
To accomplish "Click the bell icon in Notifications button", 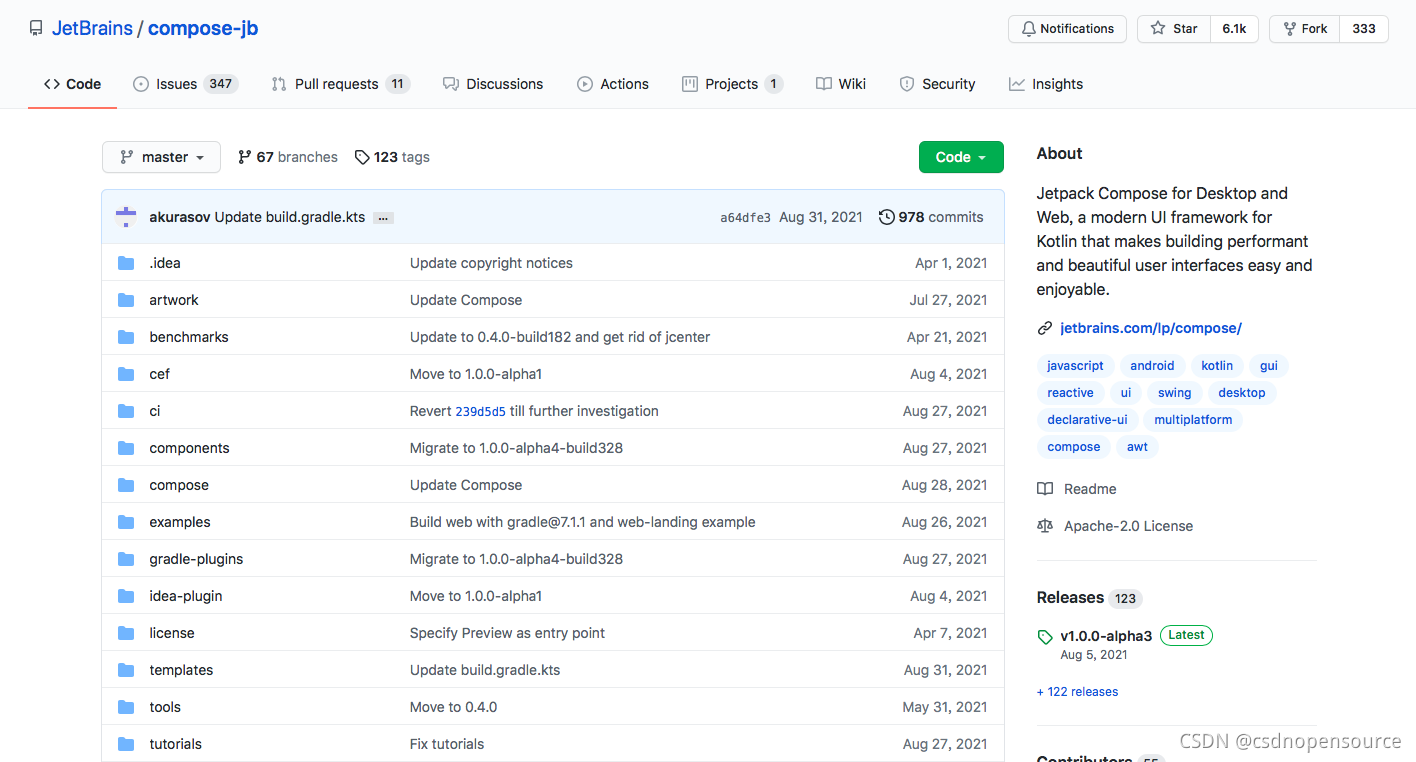I will coord(1028,29).
